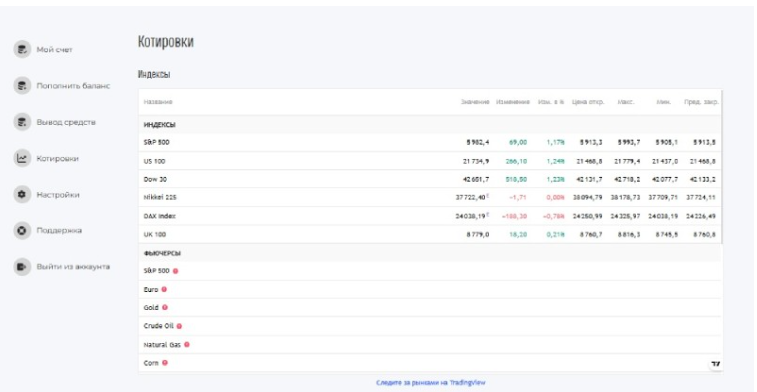Viewport: 757px width, 392px height.
Task: Click the Выйти из аккаунта logout icon
Action: coord(22,266)
